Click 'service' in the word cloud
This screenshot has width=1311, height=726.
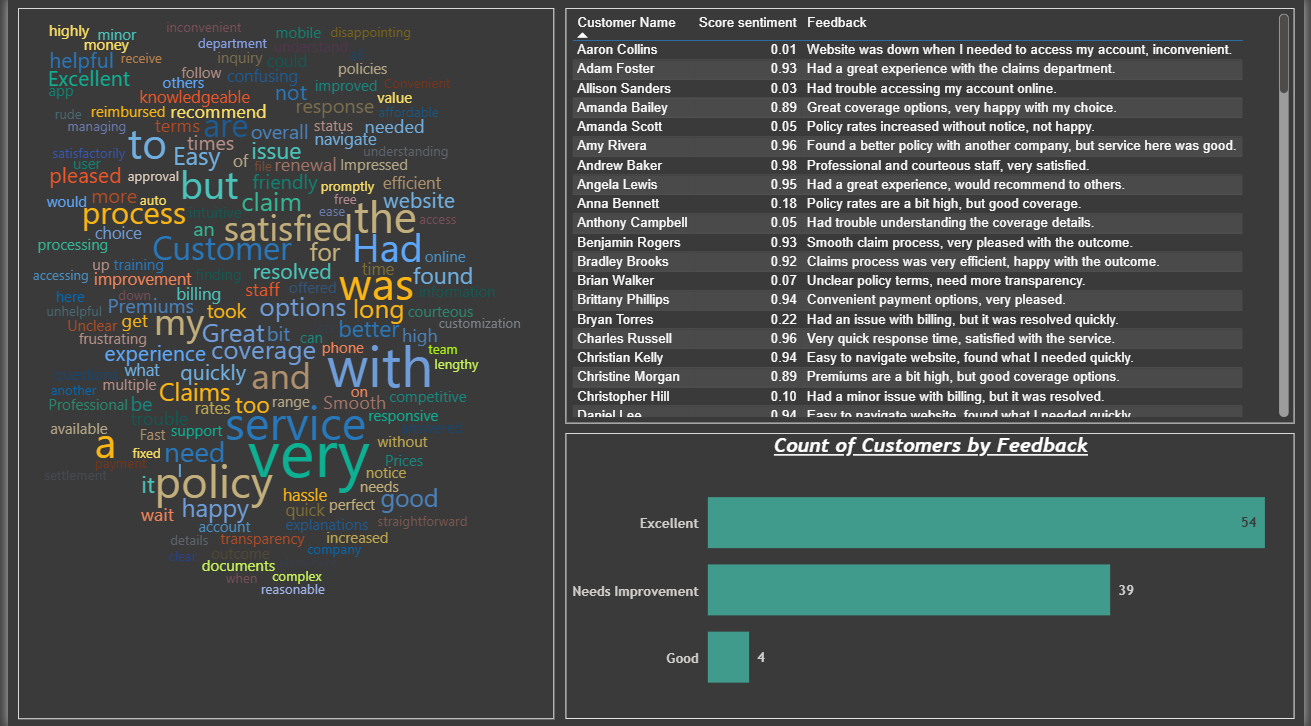click(x=296, y=425)
